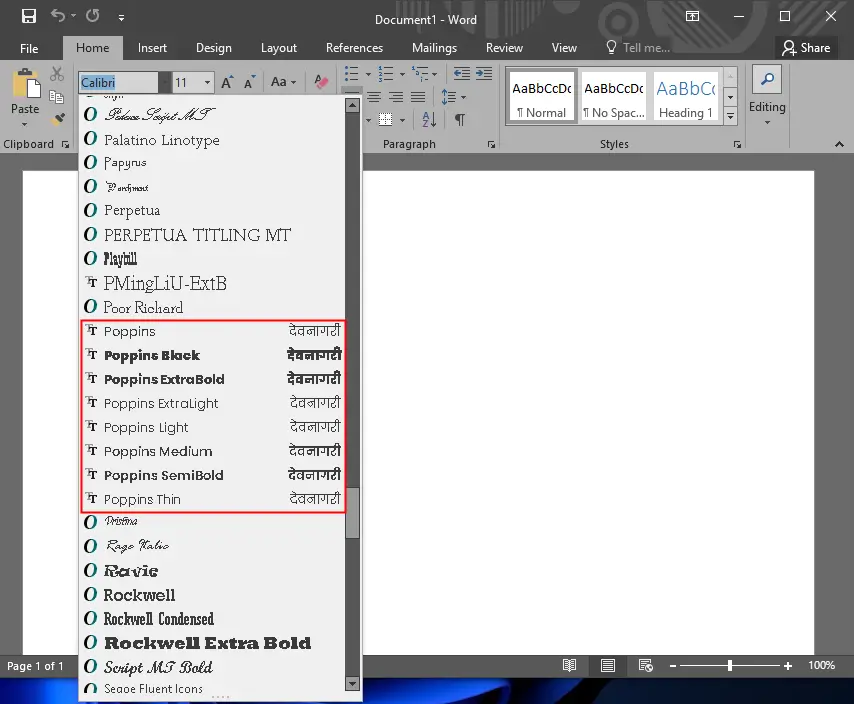
Task: Apply the No Spacing style
Action: [x=614, y=96]
